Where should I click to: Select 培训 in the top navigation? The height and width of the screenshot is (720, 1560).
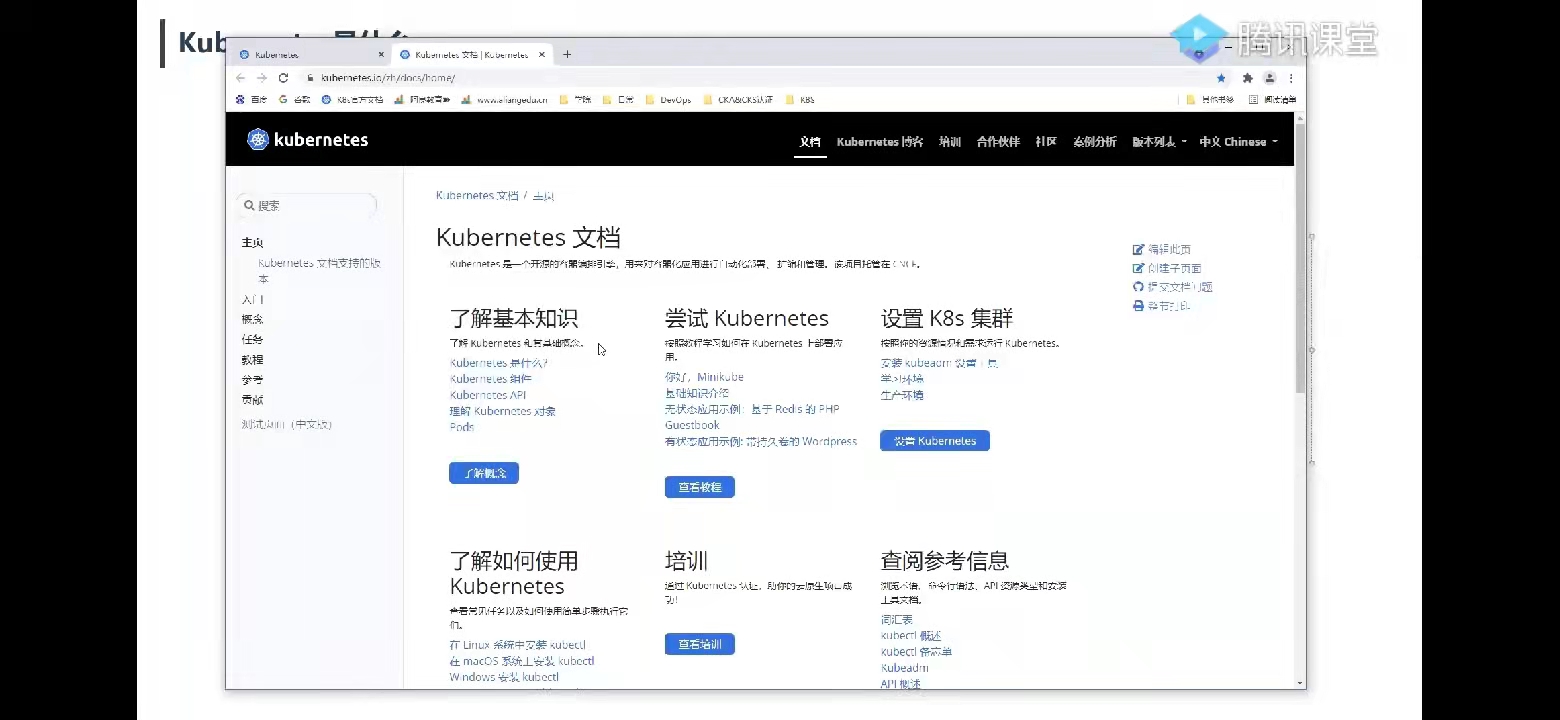click(950, 142)
